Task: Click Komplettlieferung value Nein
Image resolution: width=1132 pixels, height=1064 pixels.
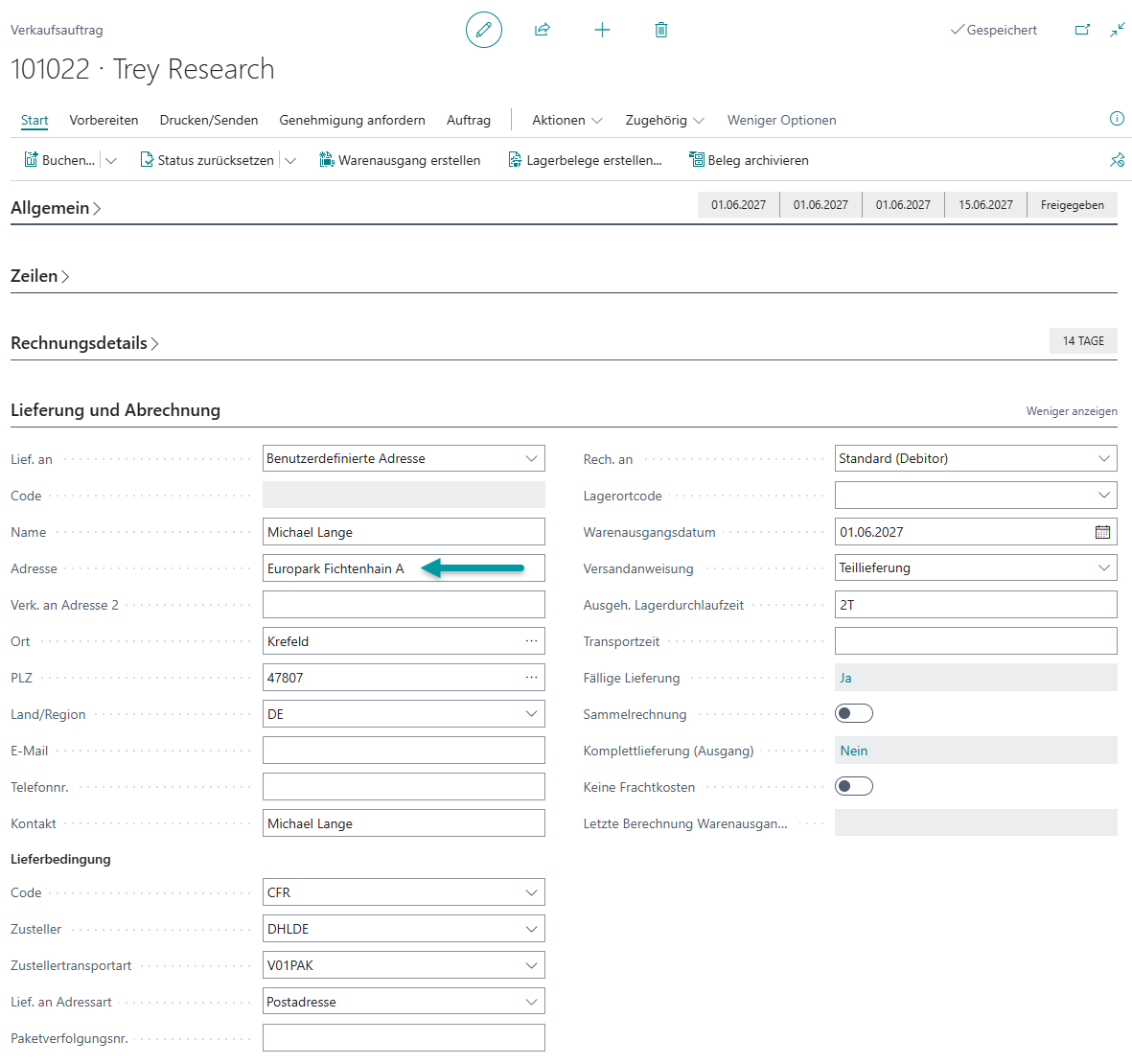Action: coord(976,750)
